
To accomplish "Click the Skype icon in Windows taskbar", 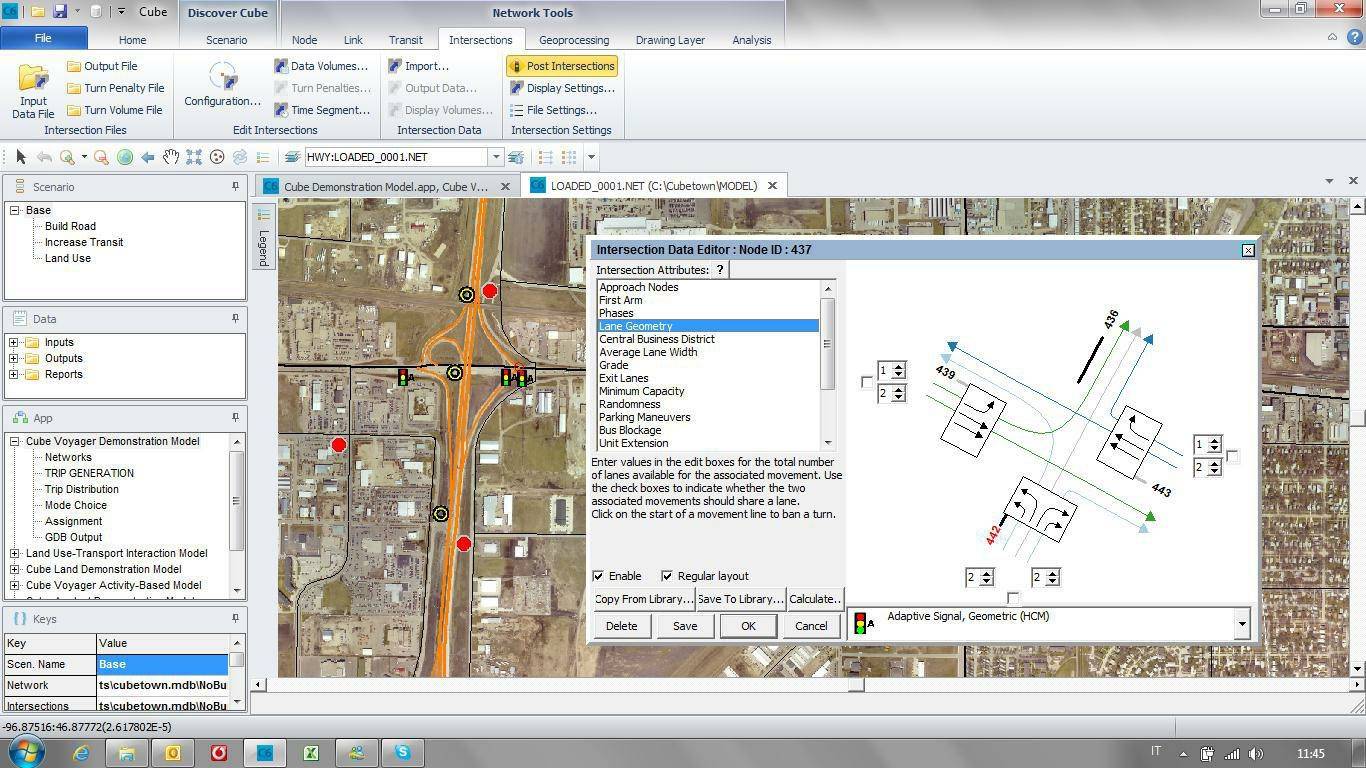I will (403, 753).
